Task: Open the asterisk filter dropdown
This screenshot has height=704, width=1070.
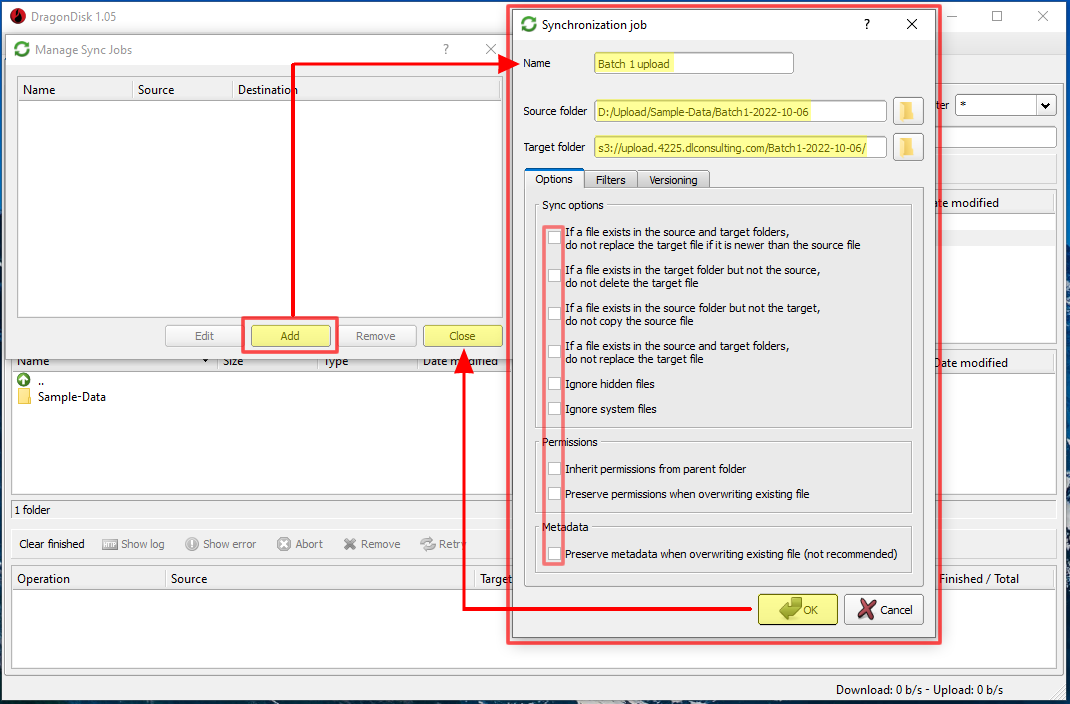Action: (1045, 104)
